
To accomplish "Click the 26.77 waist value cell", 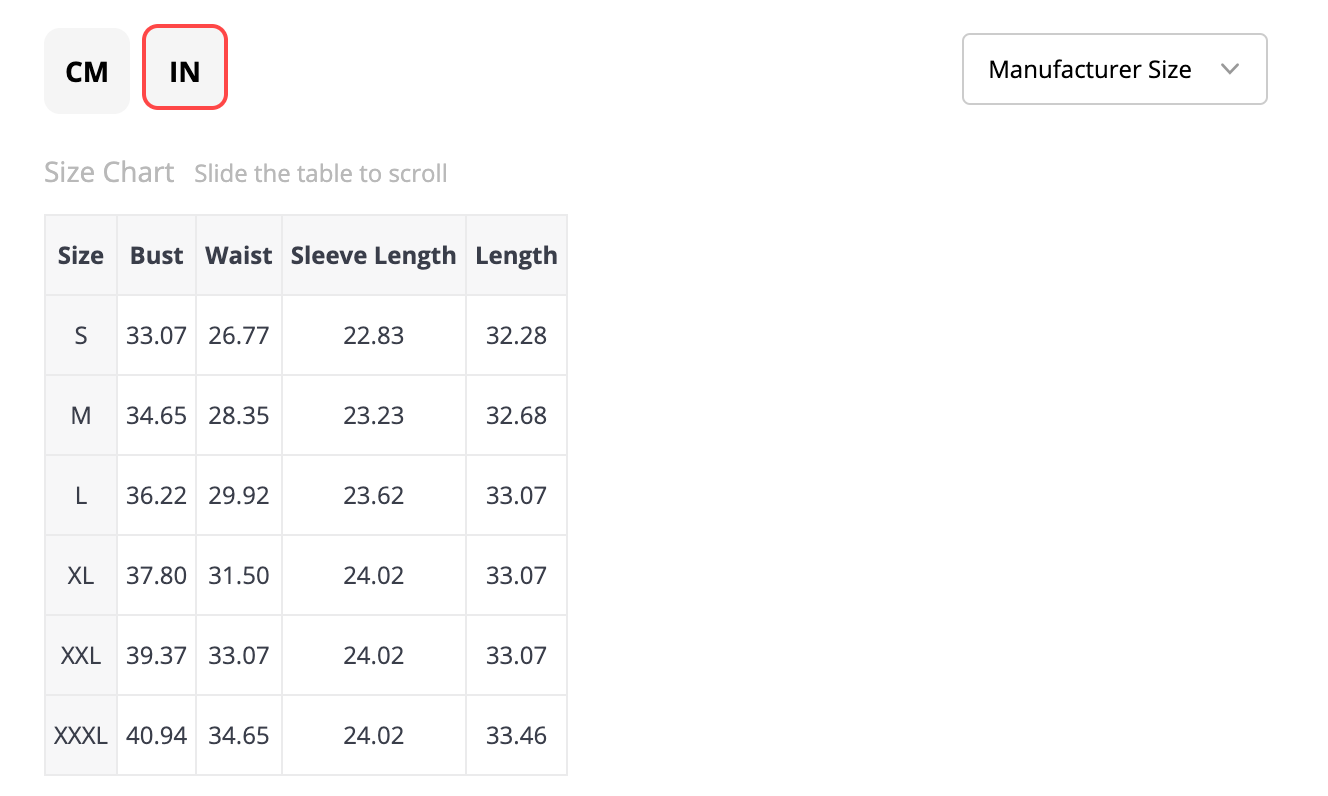I will [239, 335].
